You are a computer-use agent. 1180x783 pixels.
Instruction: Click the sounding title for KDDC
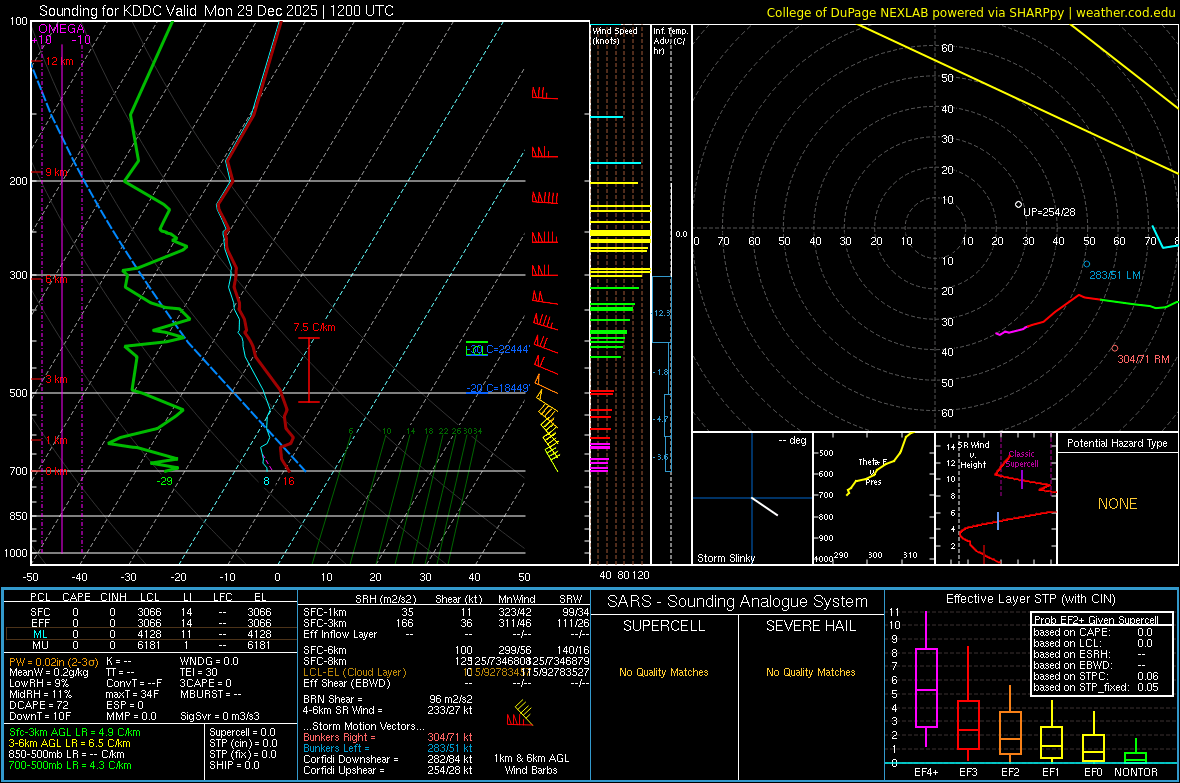pyautogui.click(x=216, y=11)
